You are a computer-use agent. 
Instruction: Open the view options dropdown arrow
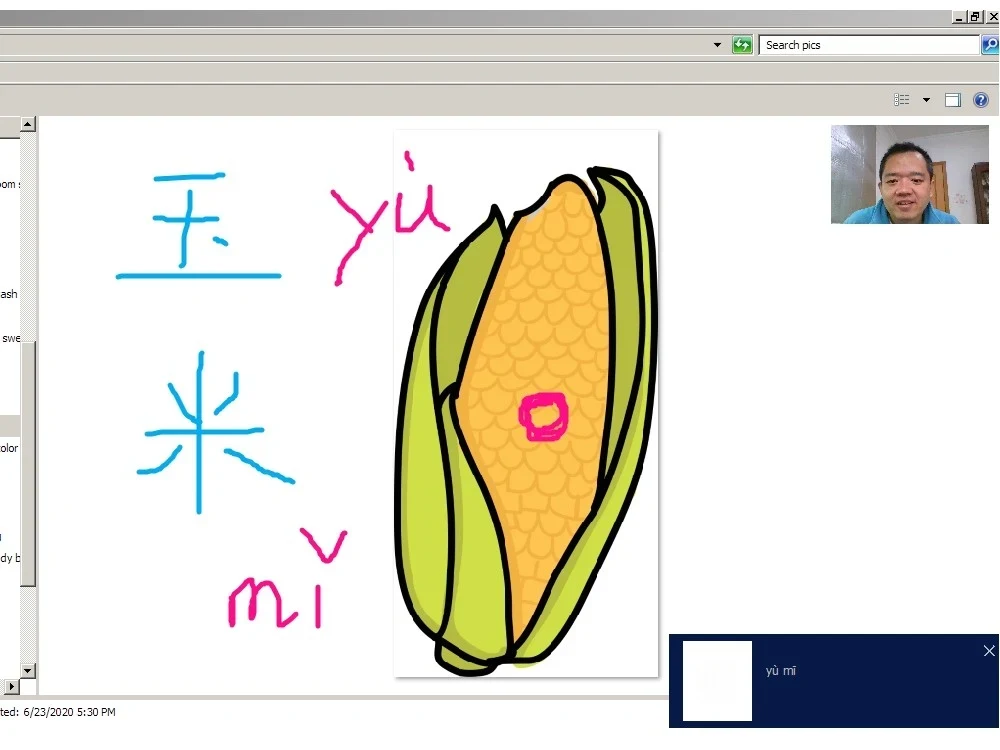click(x=927, y=100)
